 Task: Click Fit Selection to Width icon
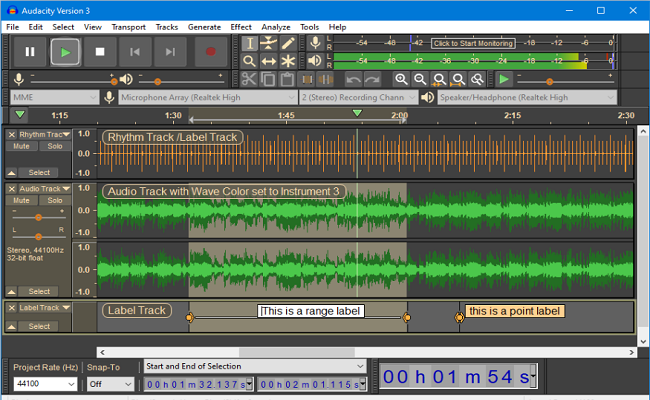pyautogui.click(x=439, y=79)
